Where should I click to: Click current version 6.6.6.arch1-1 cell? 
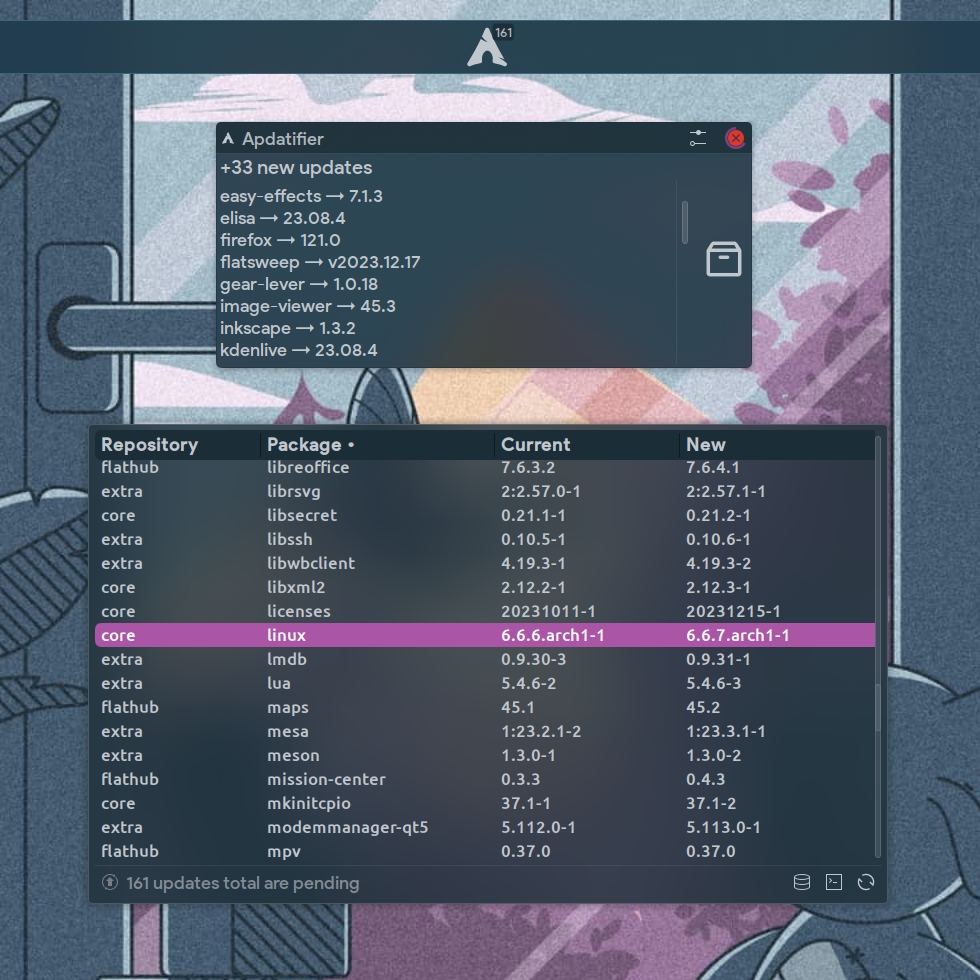tap(552, 635)
